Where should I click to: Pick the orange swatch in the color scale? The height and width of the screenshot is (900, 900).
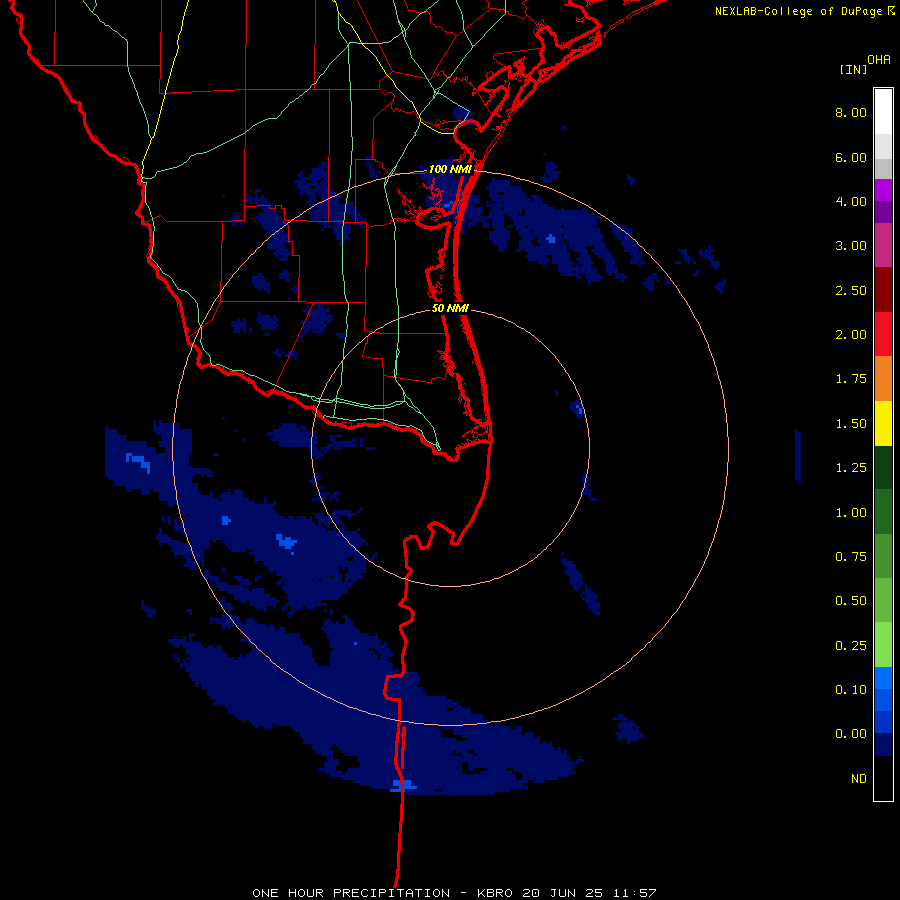tap(883, 378)
